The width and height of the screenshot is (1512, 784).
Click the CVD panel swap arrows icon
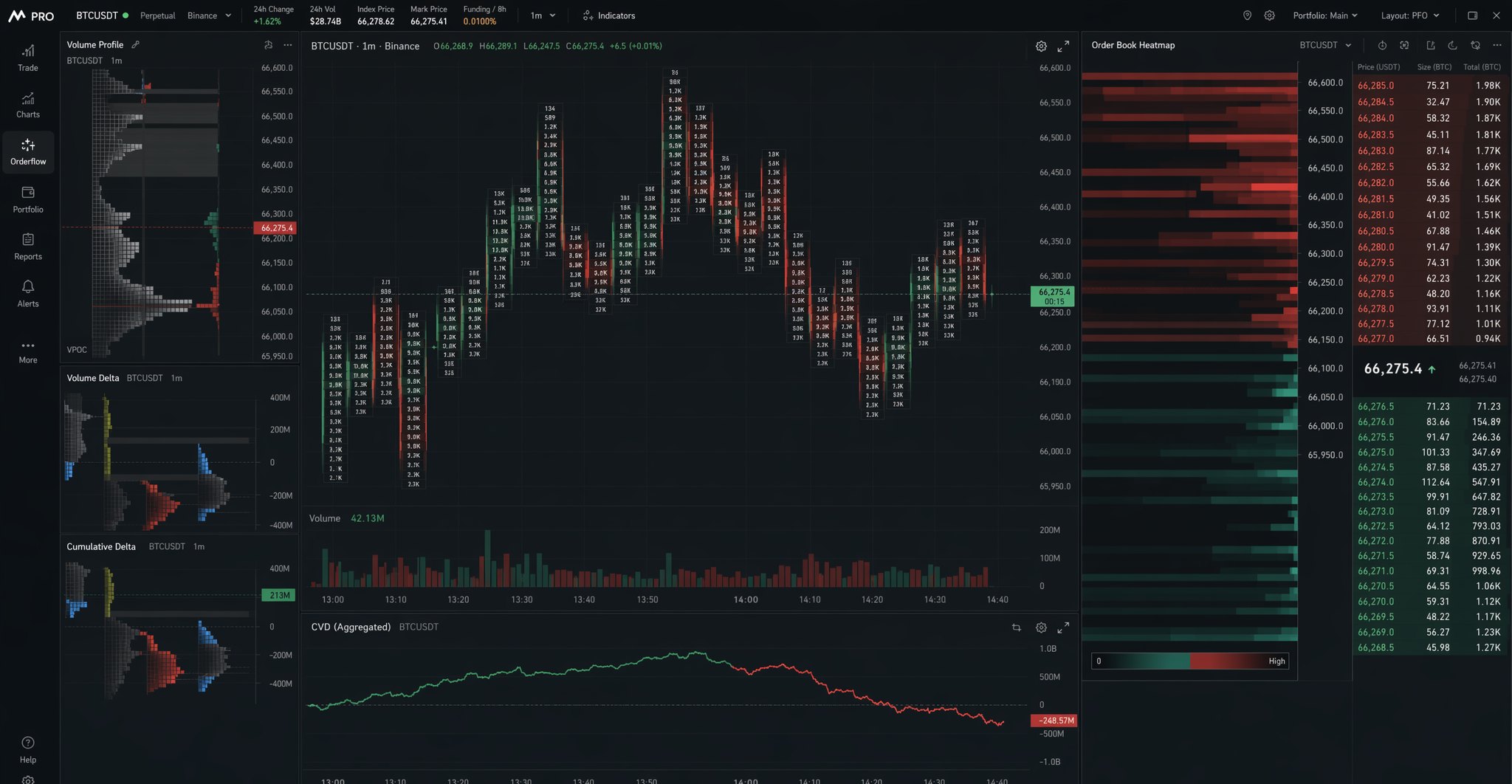pyautogui.click(x=1017, y=627)
